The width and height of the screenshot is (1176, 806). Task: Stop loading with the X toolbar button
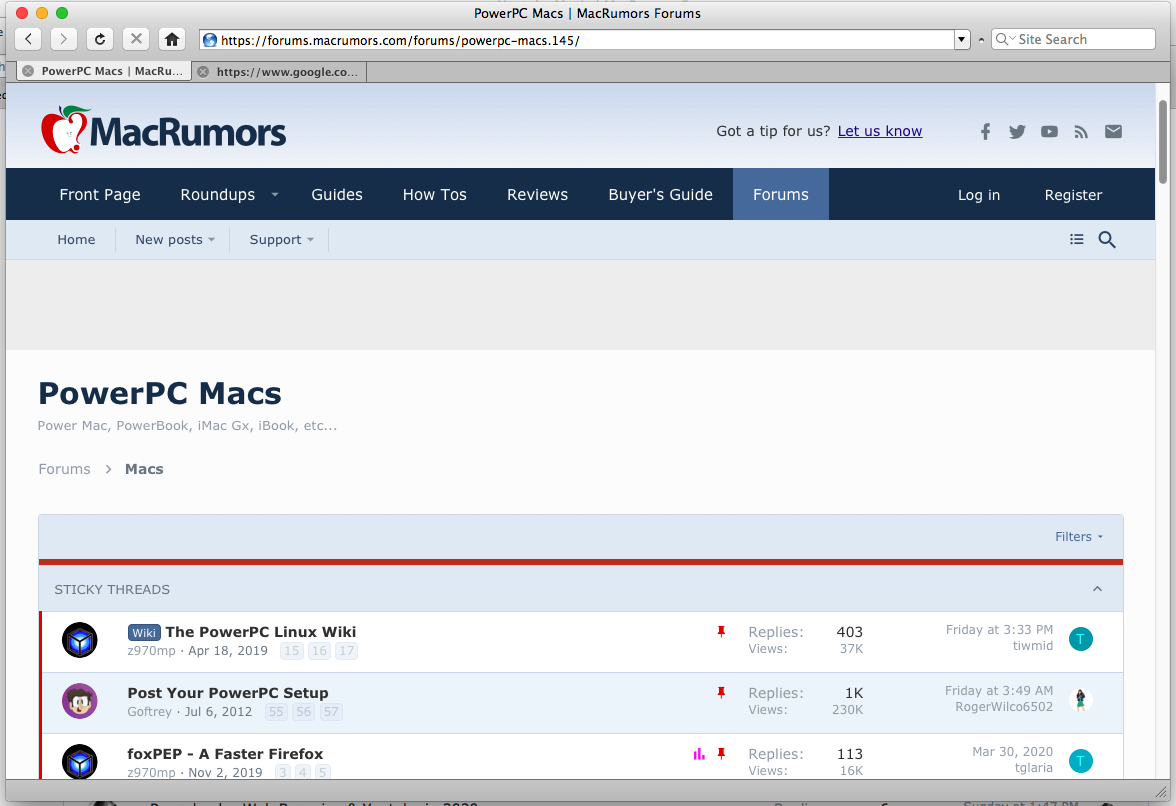136,39
